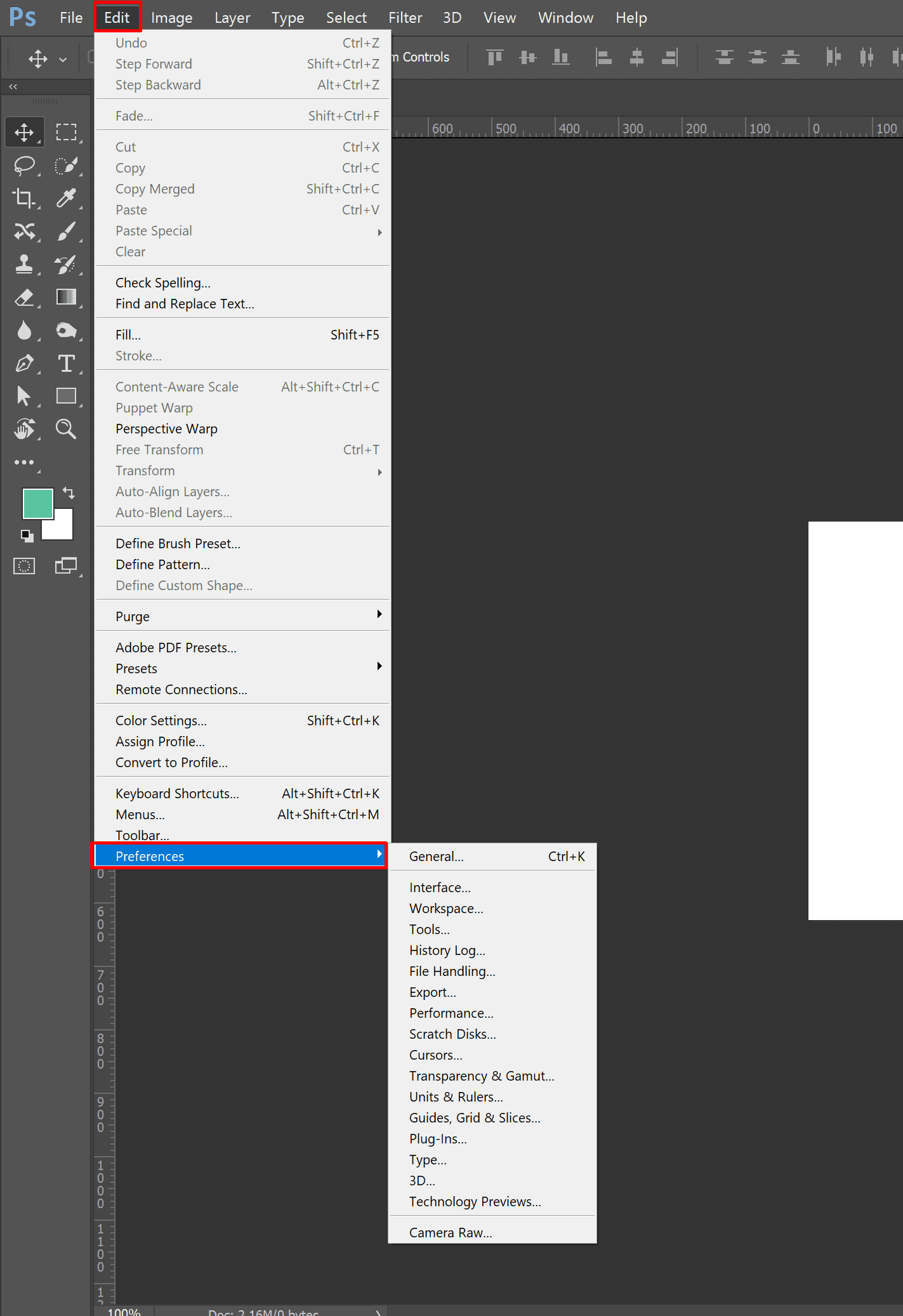Click Distribute Vertical Centers icon
903x1316 pixels.
[x=757, y=58]
